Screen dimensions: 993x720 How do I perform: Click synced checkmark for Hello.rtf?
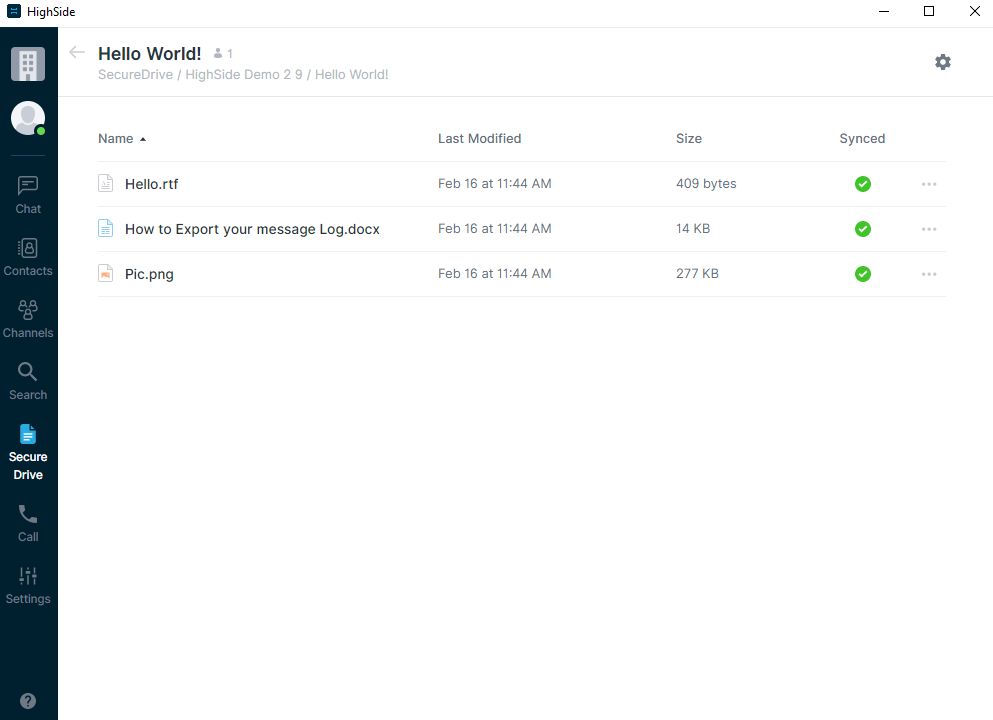pos(863,184)
